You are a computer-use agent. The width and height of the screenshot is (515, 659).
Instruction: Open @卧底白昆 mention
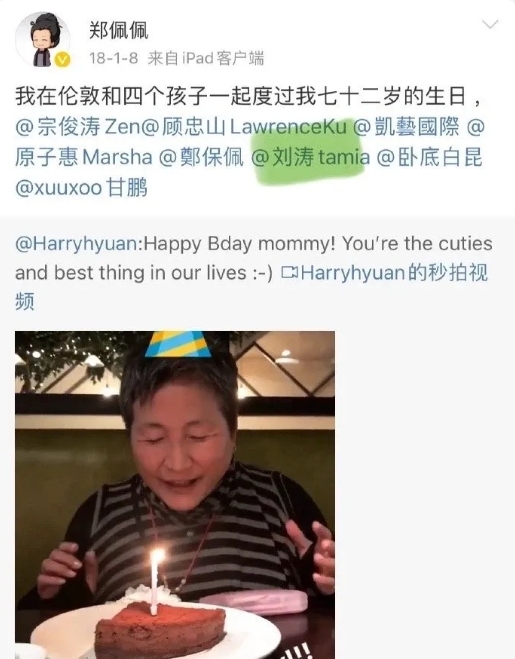pos(429,157)
